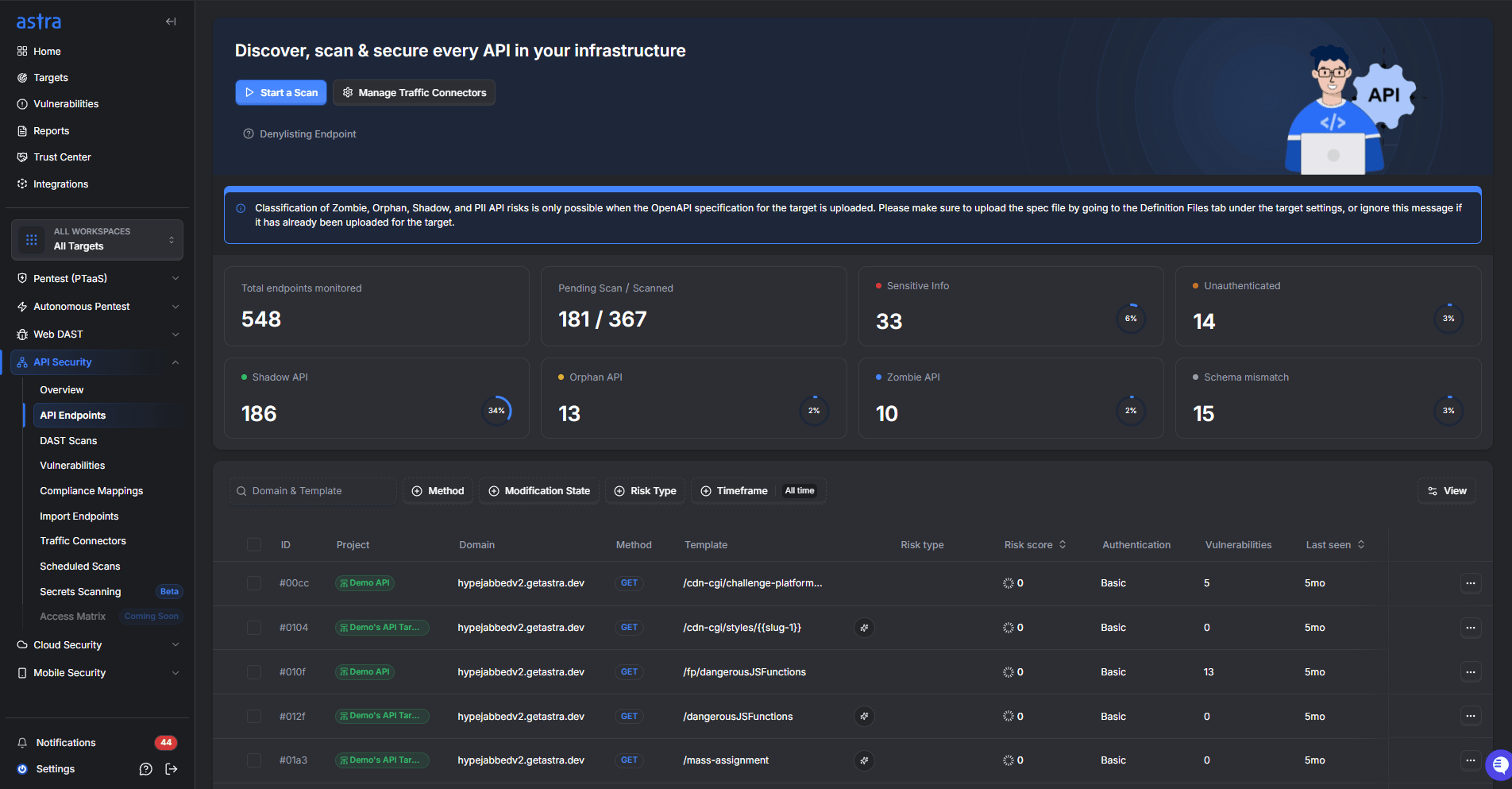Click the Reports document icon
The image size is (1512, 789).
tap(22, 131)
